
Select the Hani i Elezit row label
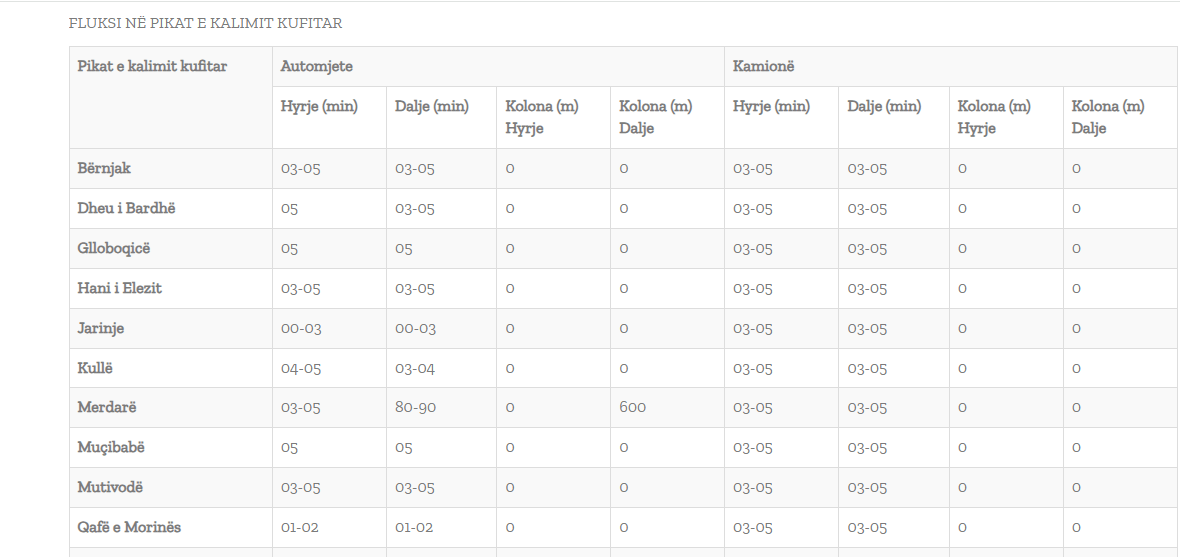click(120, 288)
